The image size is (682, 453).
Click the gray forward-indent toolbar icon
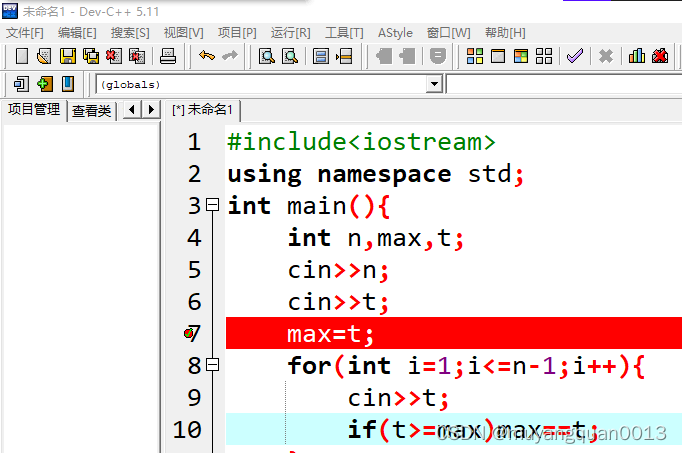(407, 56)
